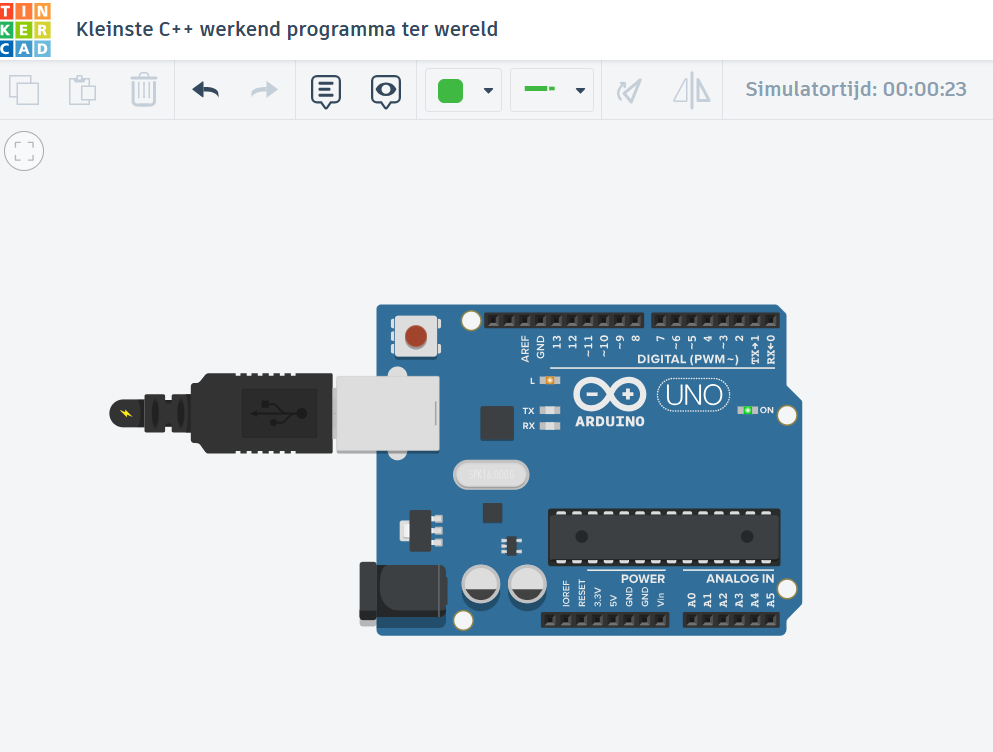The image size is (993, 752).
Task: Click the rotate component icon
Action: [629, 91]
